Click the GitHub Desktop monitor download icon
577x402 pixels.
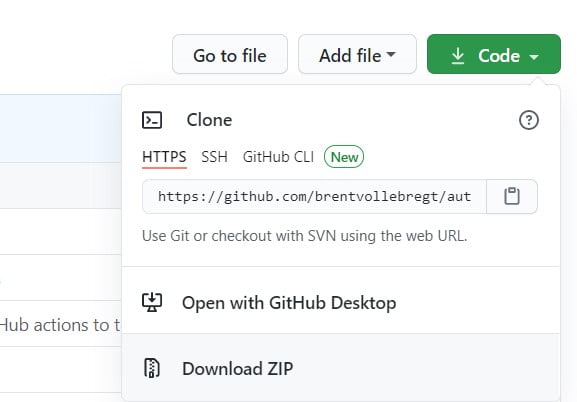click(x=152, y=302)
